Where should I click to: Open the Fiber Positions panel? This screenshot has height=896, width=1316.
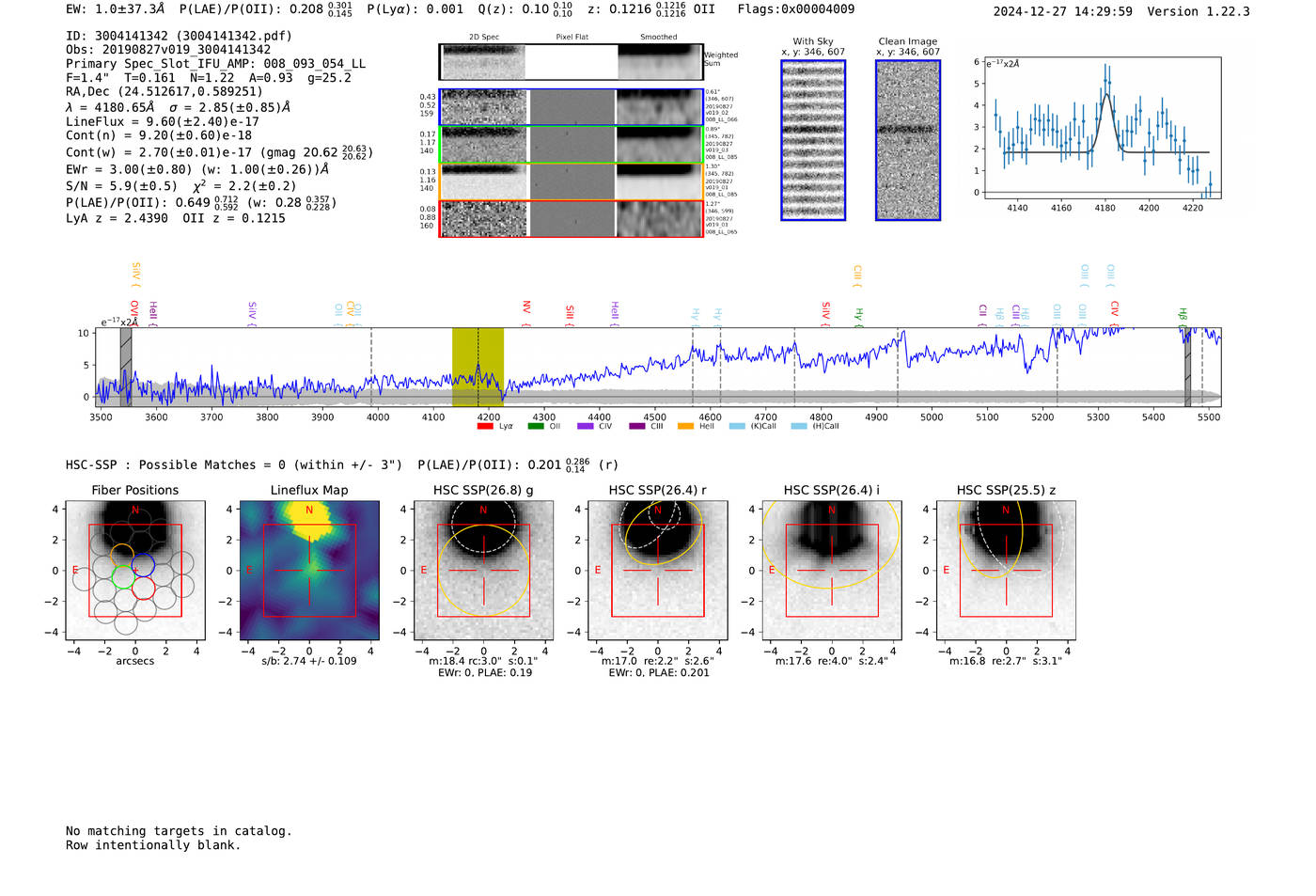coord(135,571)
